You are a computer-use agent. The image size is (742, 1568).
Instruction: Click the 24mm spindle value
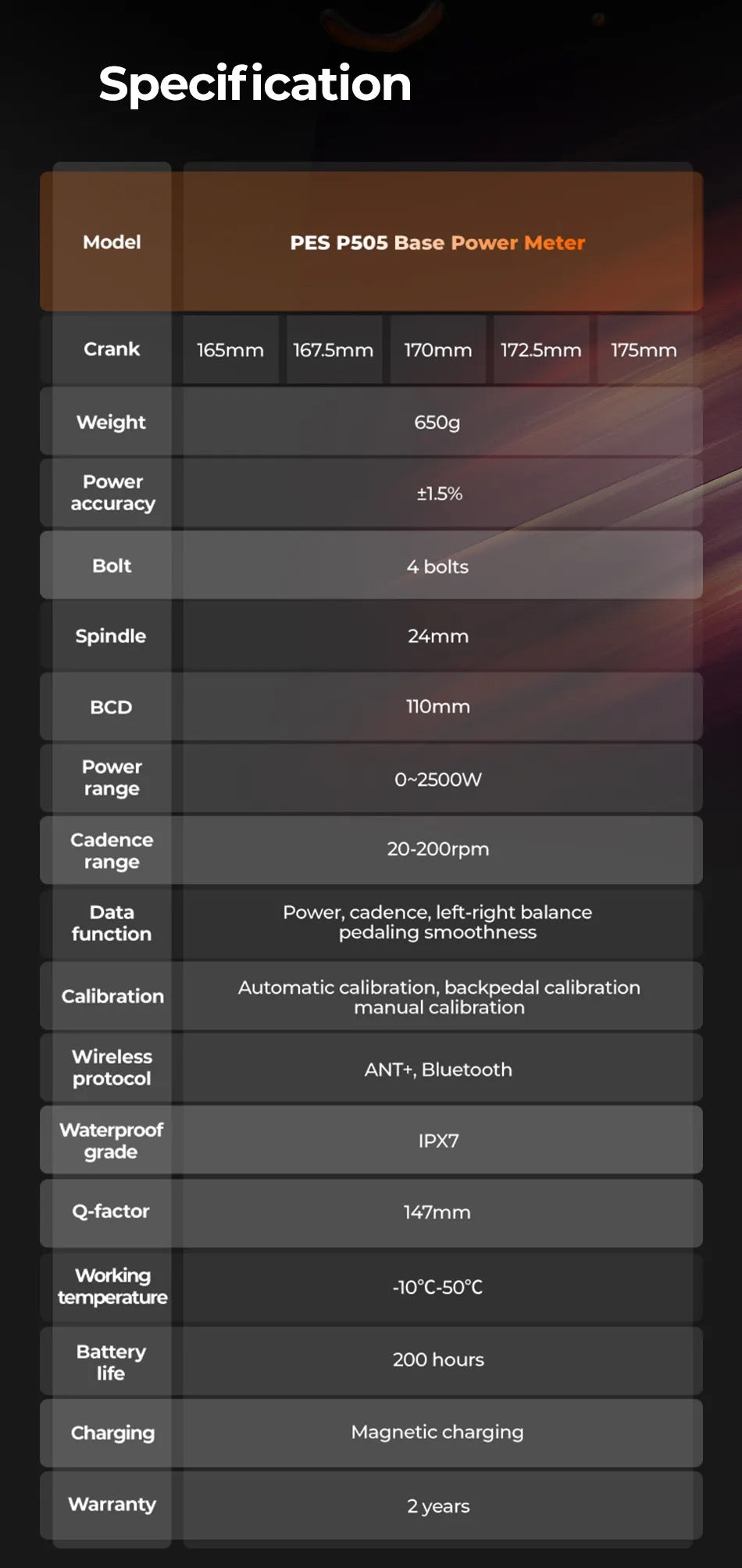coord(437,636)
